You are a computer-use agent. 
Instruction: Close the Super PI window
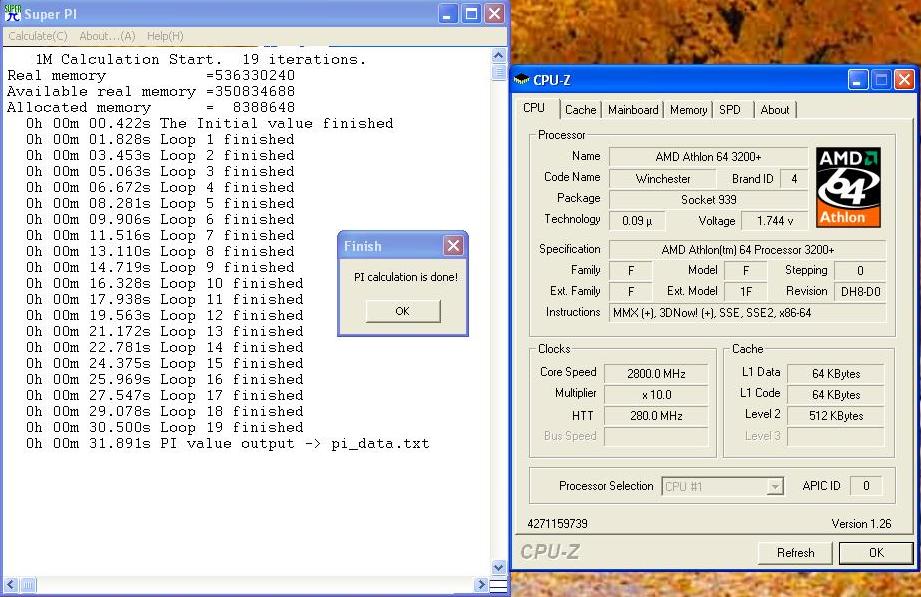[495, 14]
